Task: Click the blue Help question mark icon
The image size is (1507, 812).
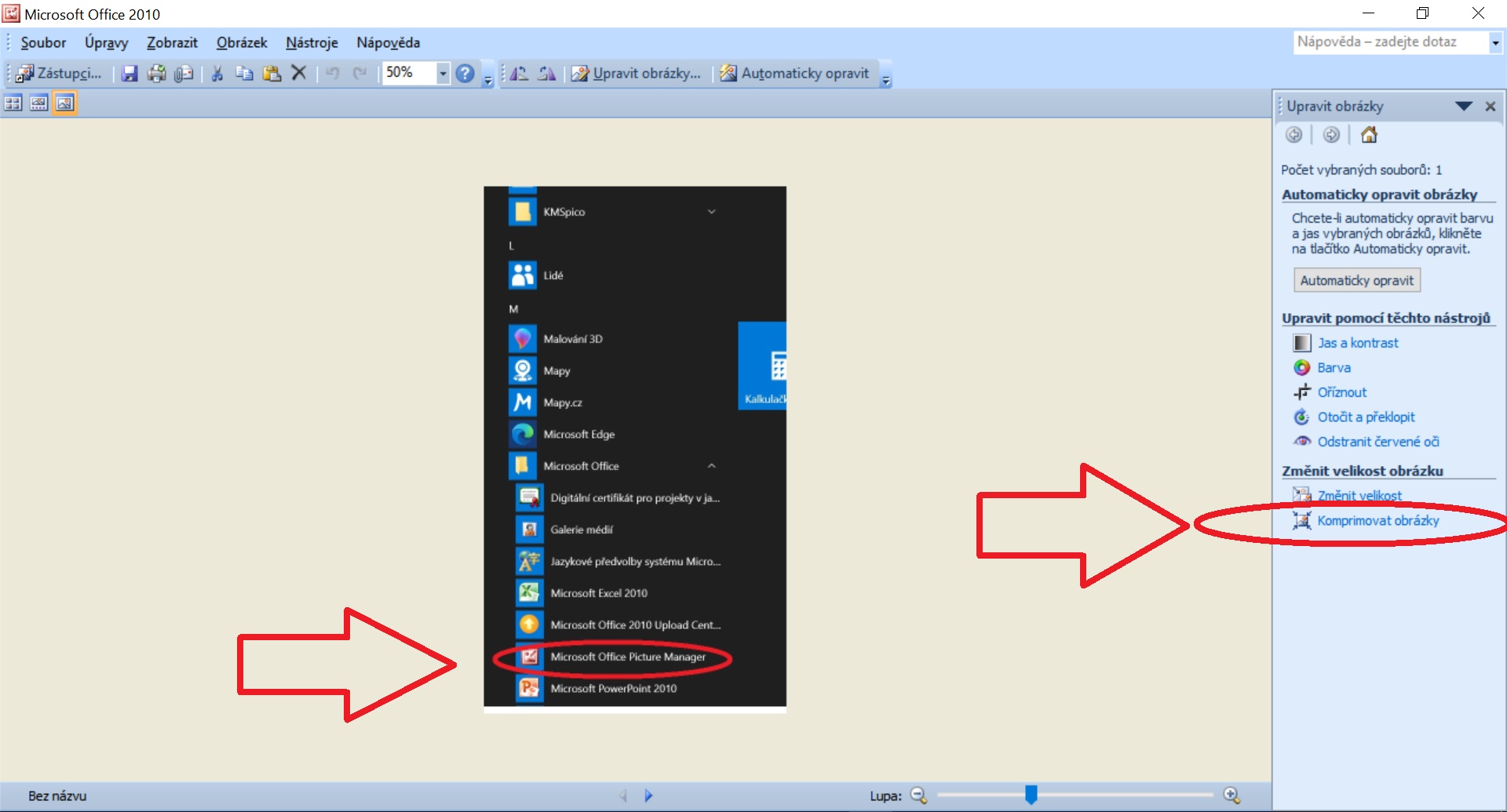Action: pyautogui.click(x=465, y=73)
